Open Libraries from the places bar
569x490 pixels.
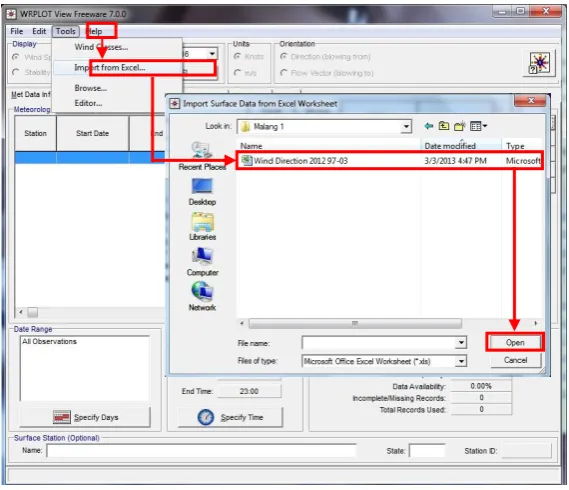point(202,226)
